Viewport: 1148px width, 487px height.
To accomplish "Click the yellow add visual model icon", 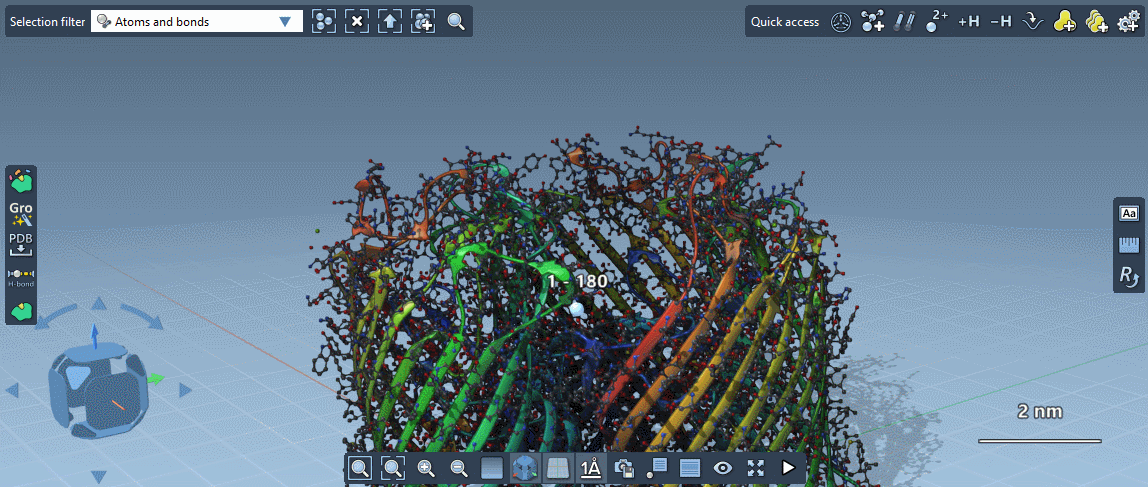I will [x=1065, y=22].
